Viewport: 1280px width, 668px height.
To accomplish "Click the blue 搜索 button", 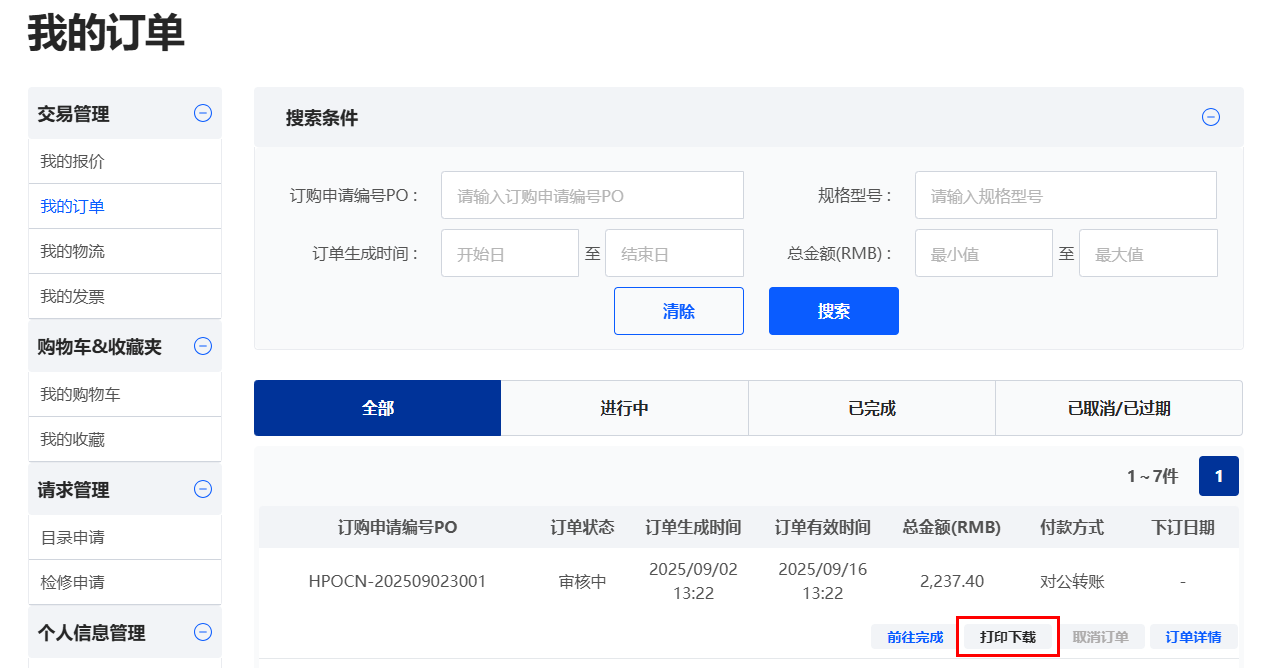I will tap(833, 311).
